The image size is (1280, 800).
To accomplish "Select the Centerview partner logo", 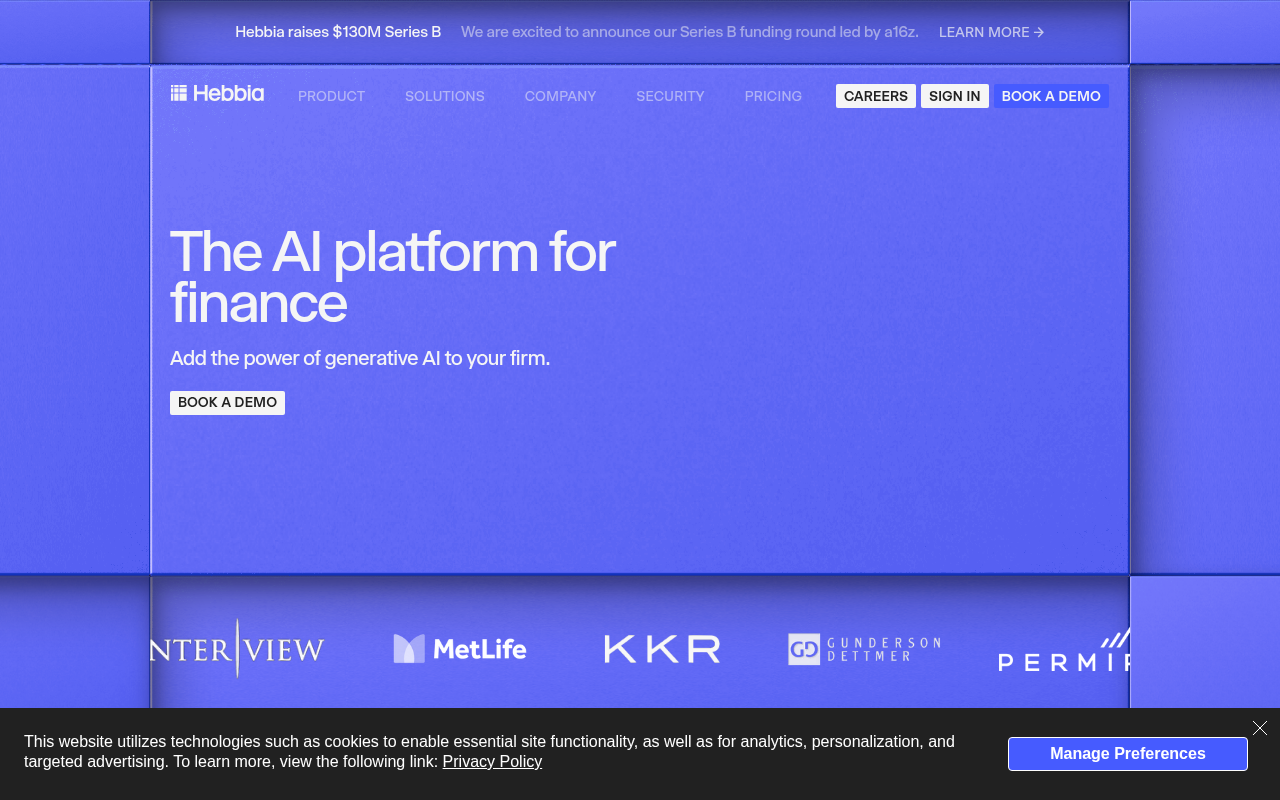I will tap(237, 648).
